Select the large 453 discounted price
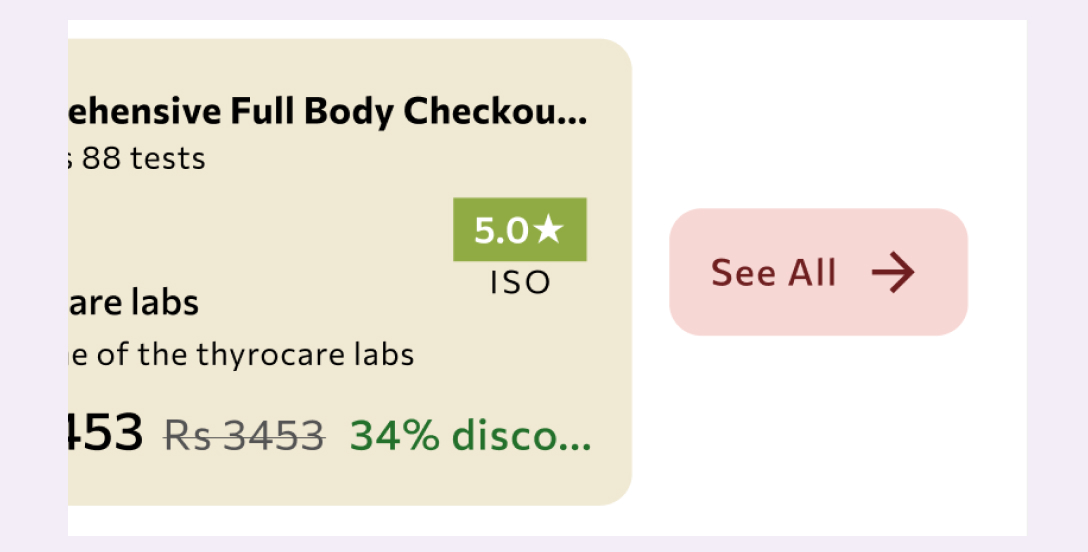This screenshot has height=552, width=1088. click(x=105, y=431)
